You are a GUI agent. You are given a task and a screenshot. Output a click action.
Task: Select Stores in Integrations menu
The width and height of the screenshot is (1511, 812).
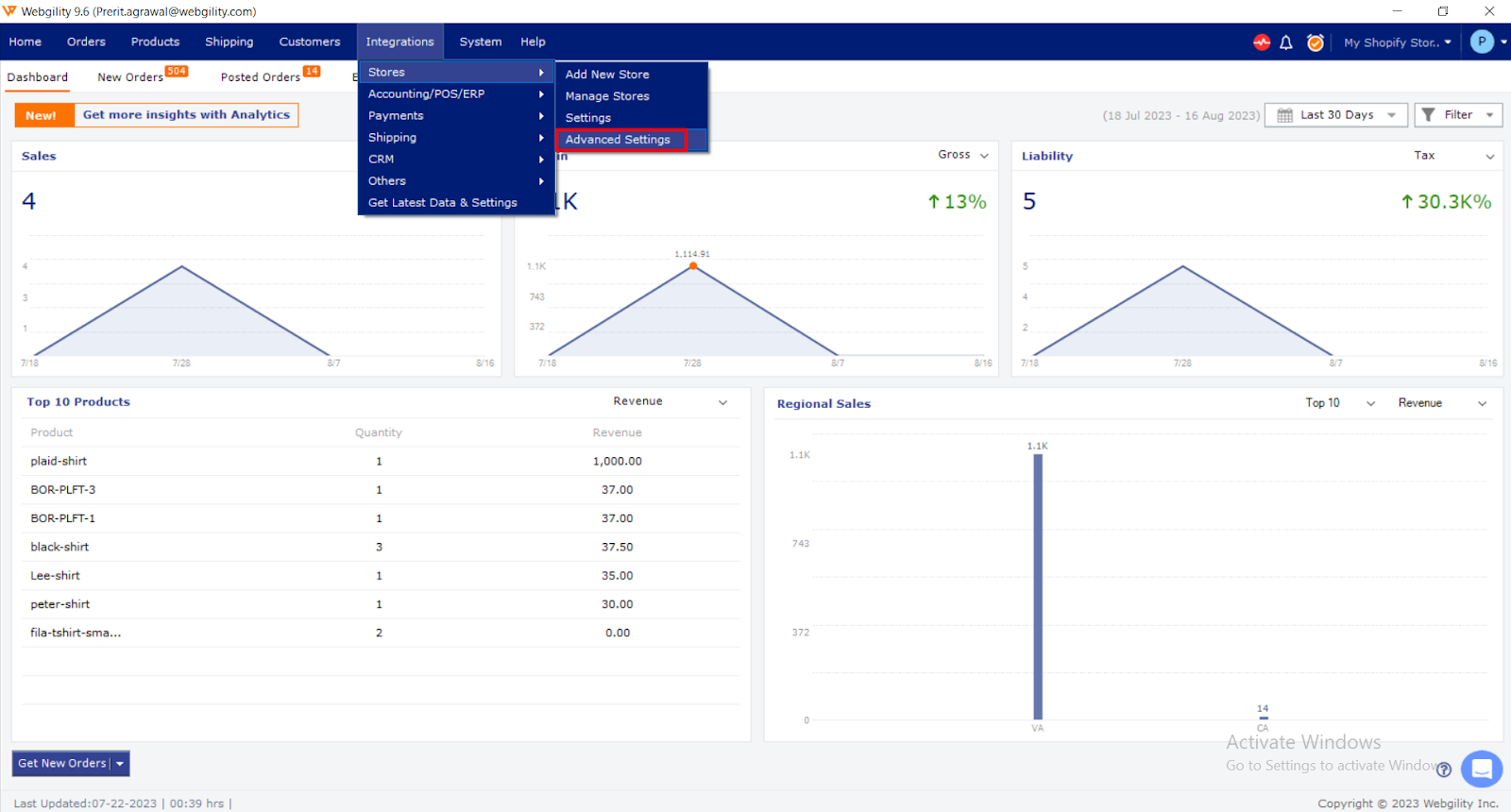(x=456, y=72)
